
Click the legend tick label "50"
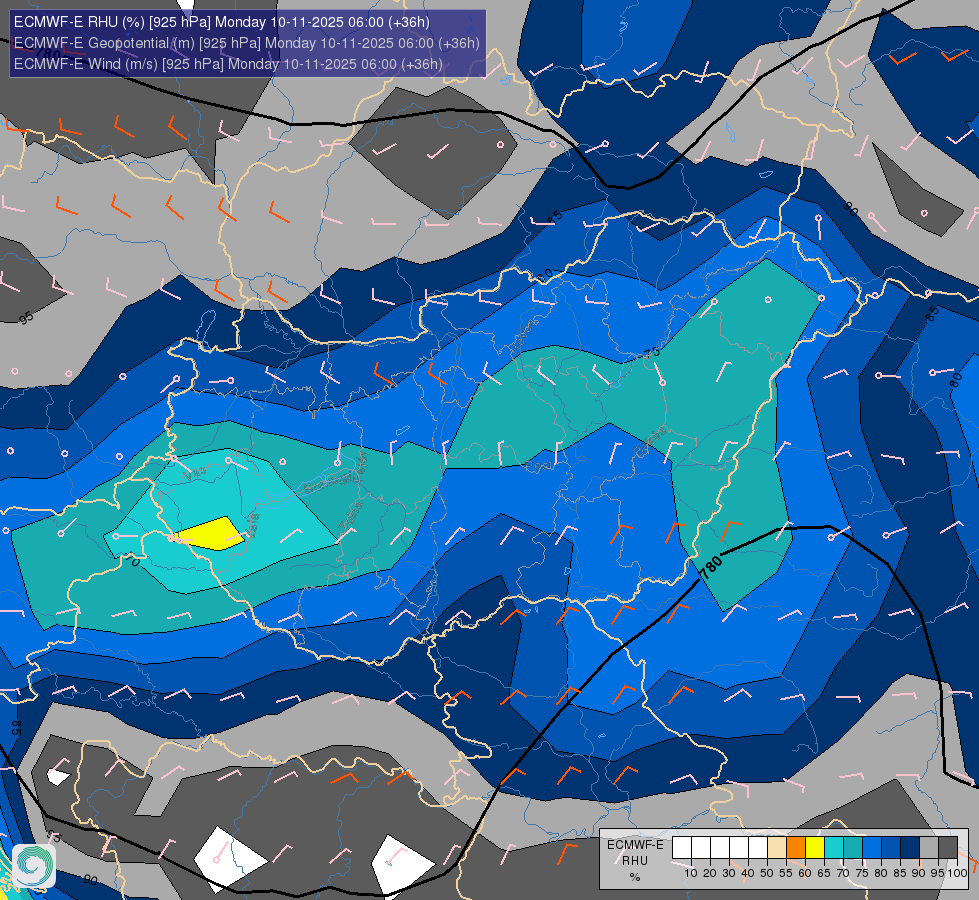tap(767, 873)
